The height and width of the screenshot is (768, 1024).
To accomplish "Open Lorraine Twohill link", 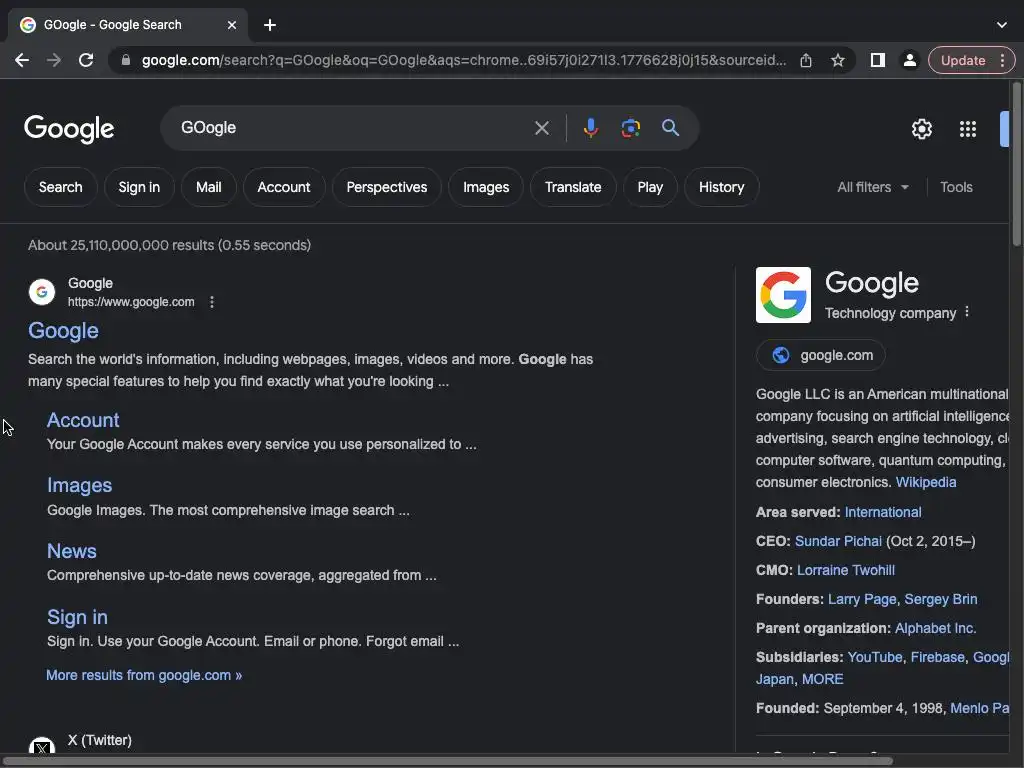I will tap(846, 570).
